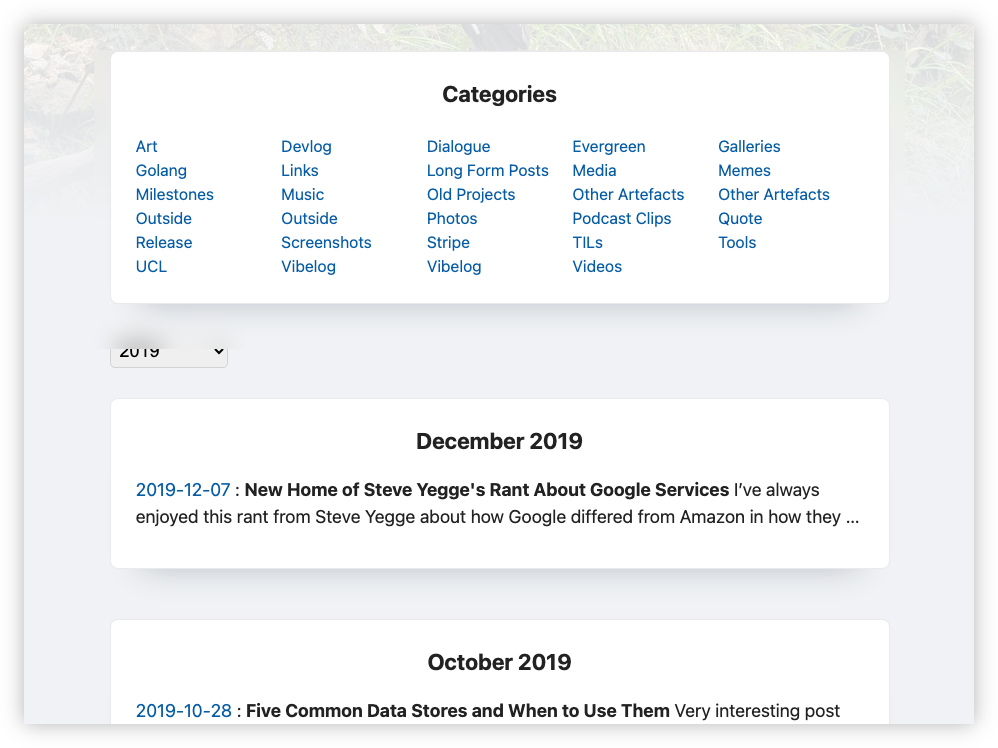Open the Stripe category
The image size is (998, 748).
(x=448, y=243)
